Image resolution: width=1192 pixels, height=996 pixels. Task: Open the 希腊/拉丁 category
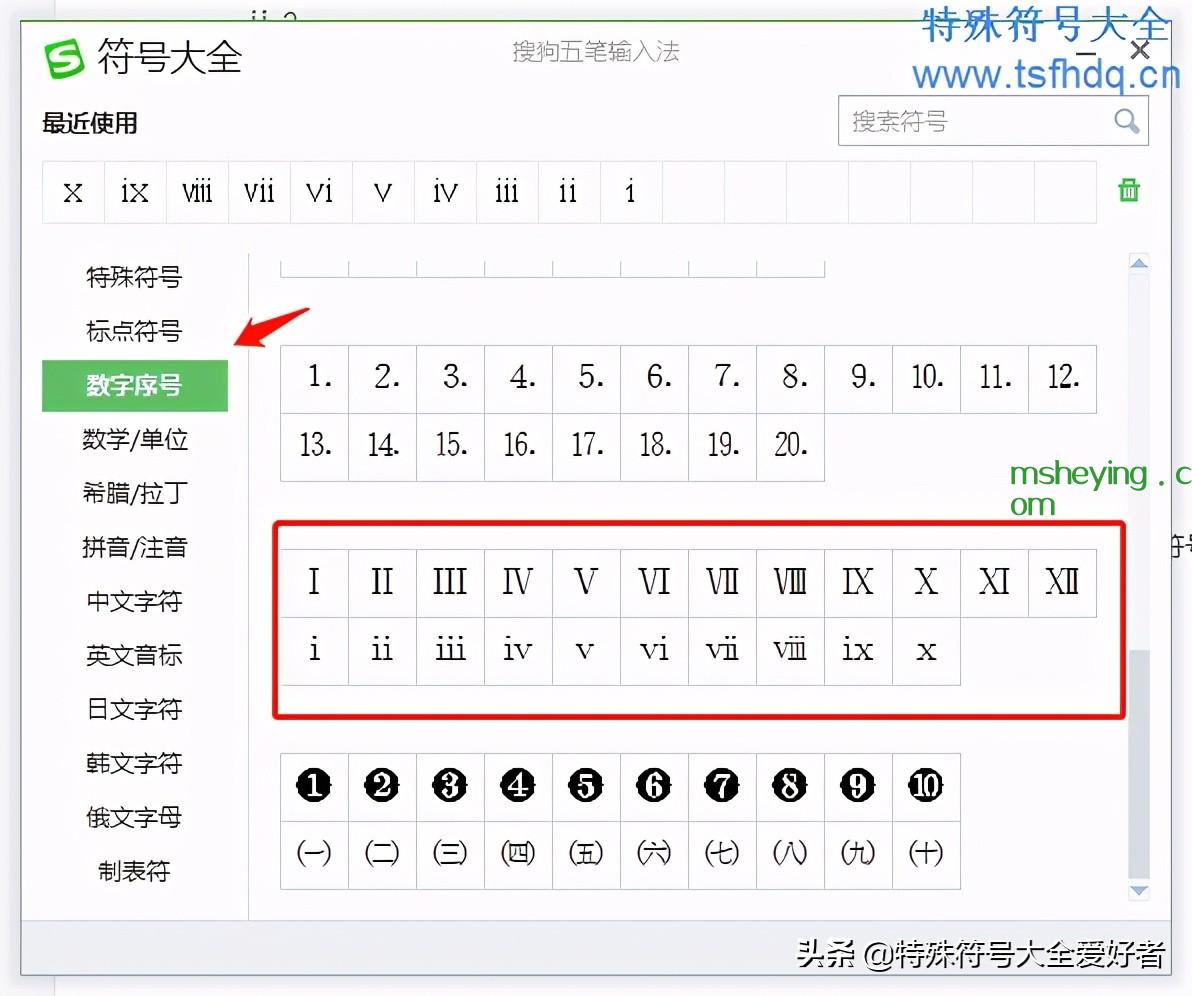point(134,493)
